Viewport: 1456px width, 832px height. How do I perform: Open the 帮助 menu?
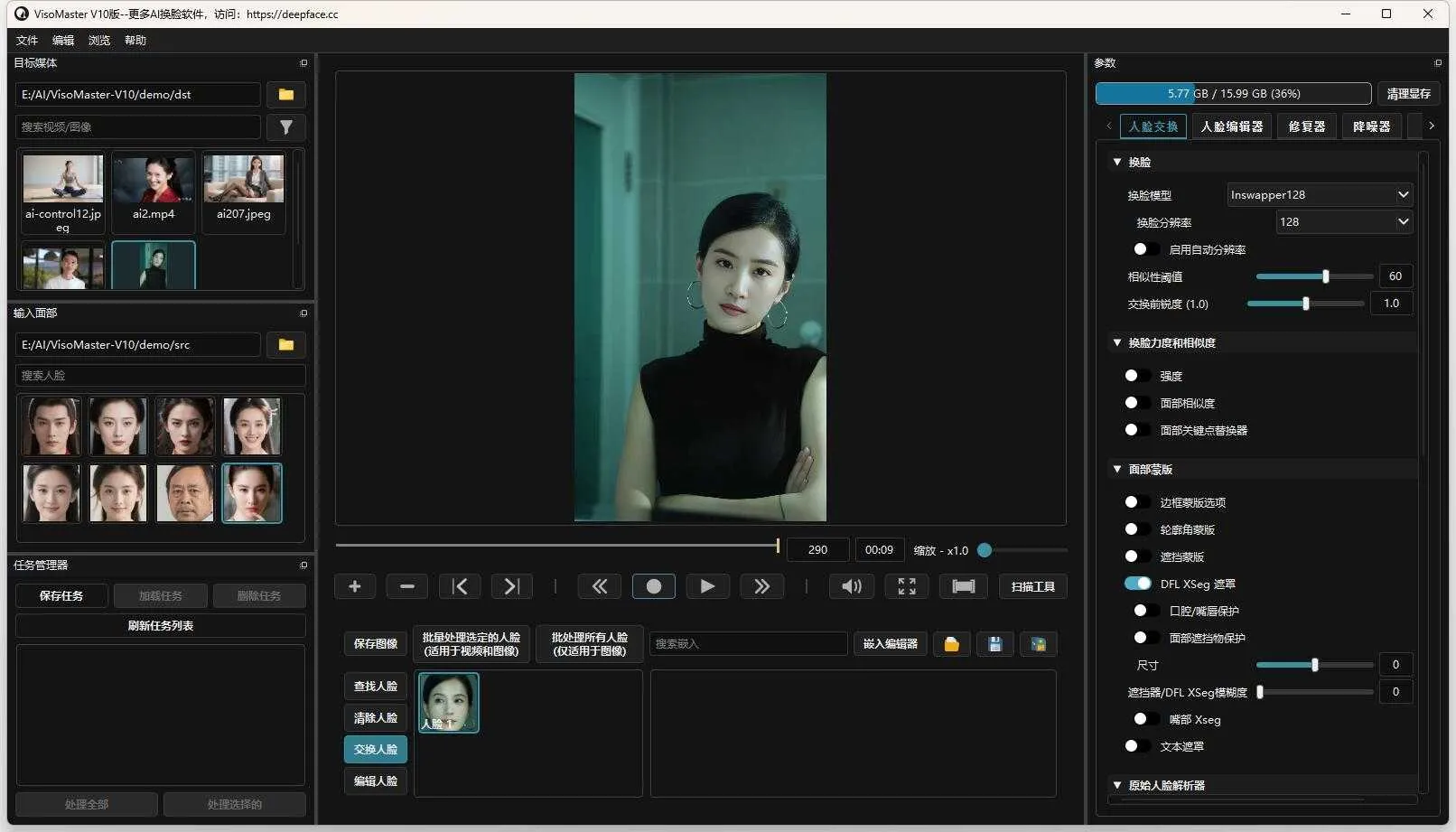pyautogui.click(x=135, y=41)
